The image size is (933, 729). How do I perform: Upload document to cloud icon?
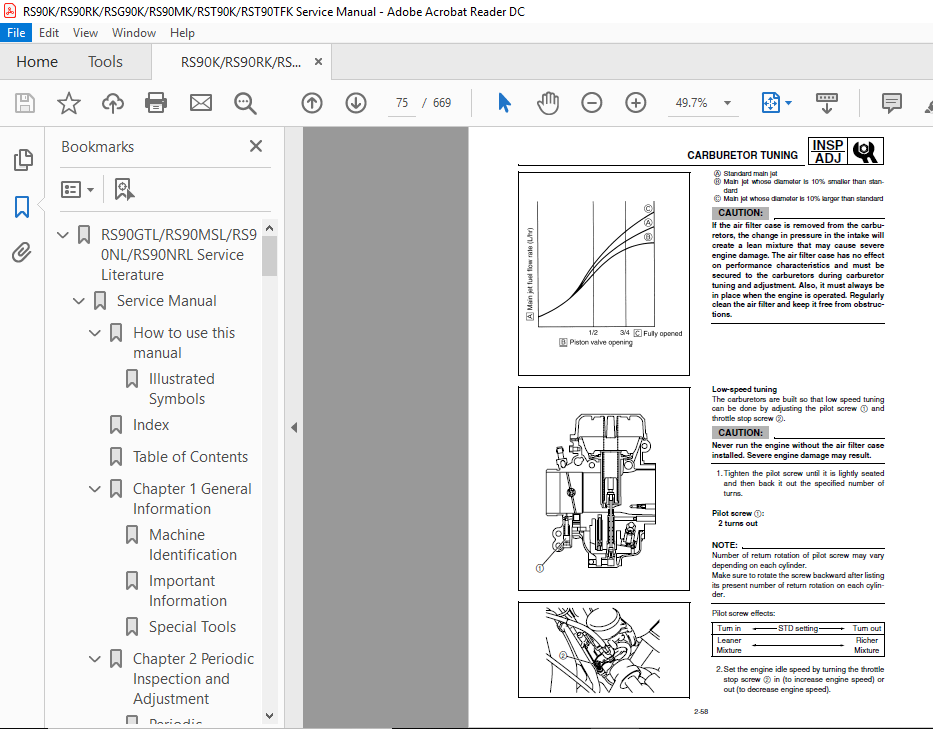(x=112, y=103)
